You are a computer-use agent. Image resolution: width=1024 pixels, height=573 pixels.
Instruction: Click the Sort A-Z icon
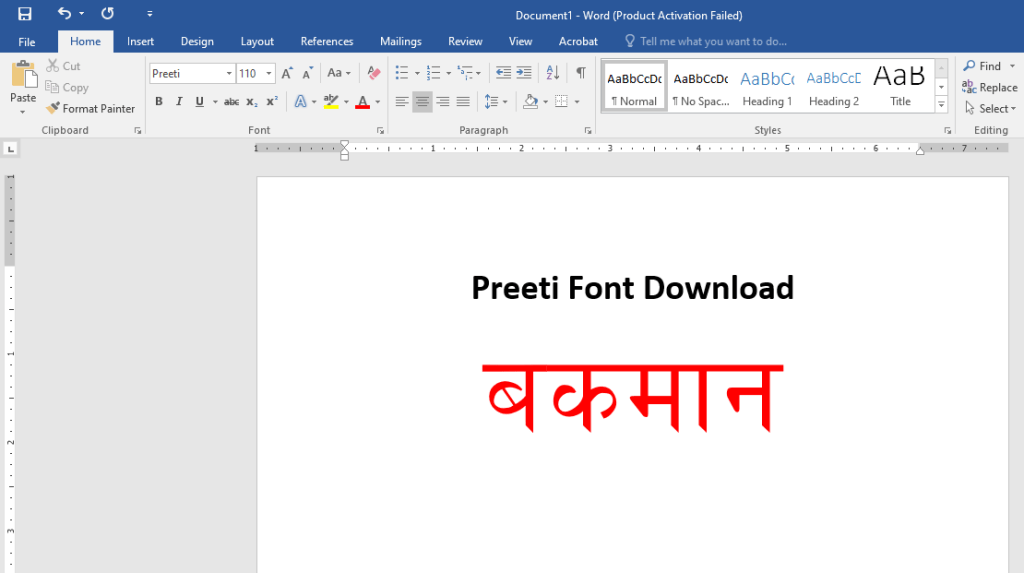[x=552, y=73]
